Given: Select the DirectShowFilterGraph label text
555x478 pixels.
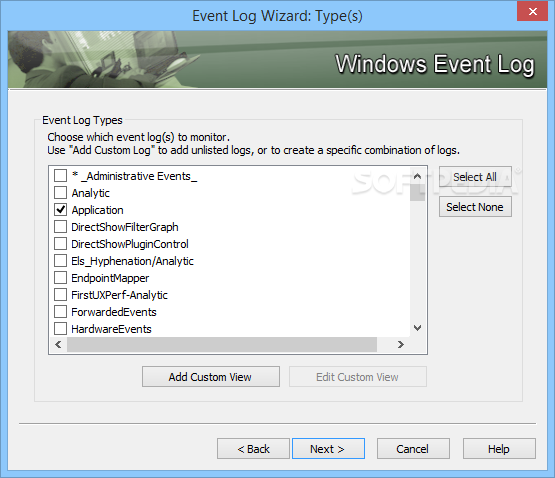Looking at the screenshot, I should [125, 227].
